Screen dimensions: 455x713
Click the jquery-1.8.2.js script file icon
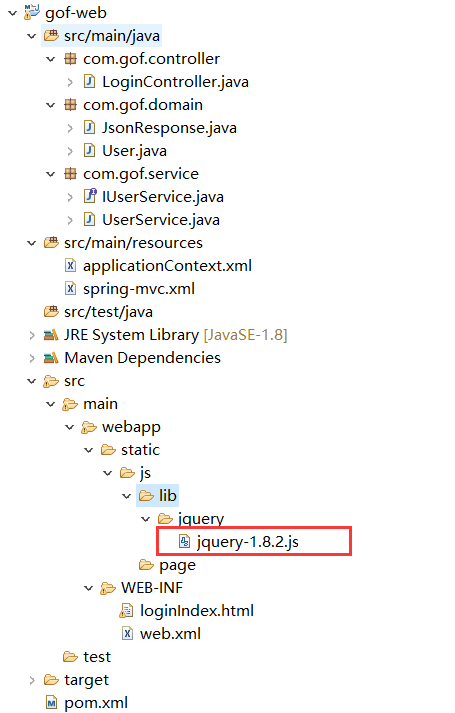184,542
